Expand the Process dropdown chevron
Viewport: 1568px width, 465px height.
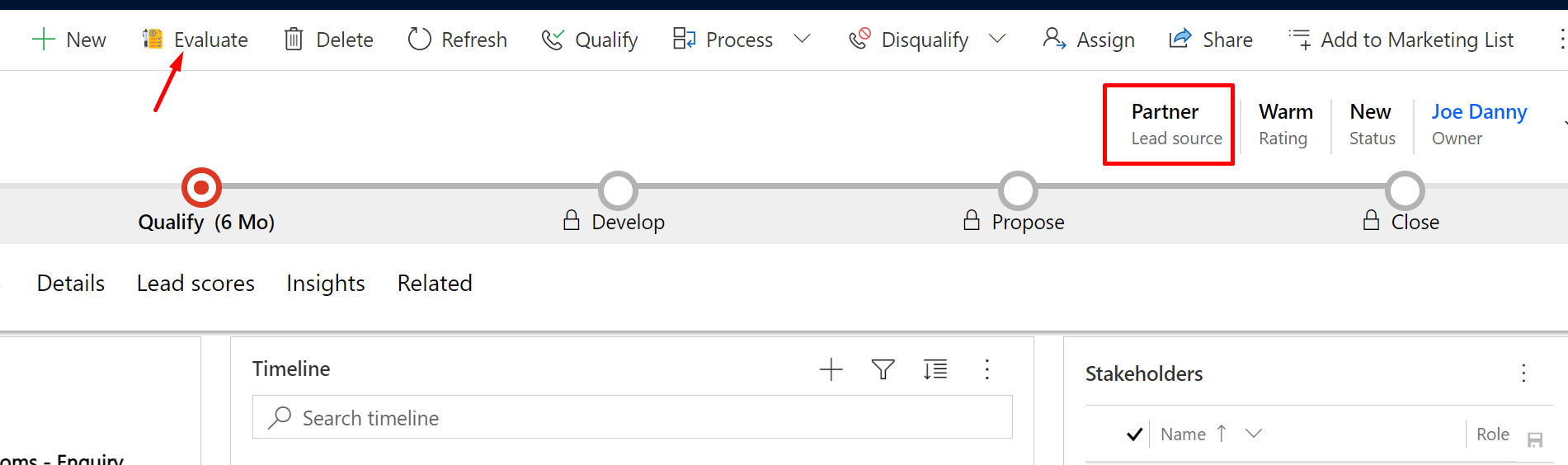(x=802, y=40)
